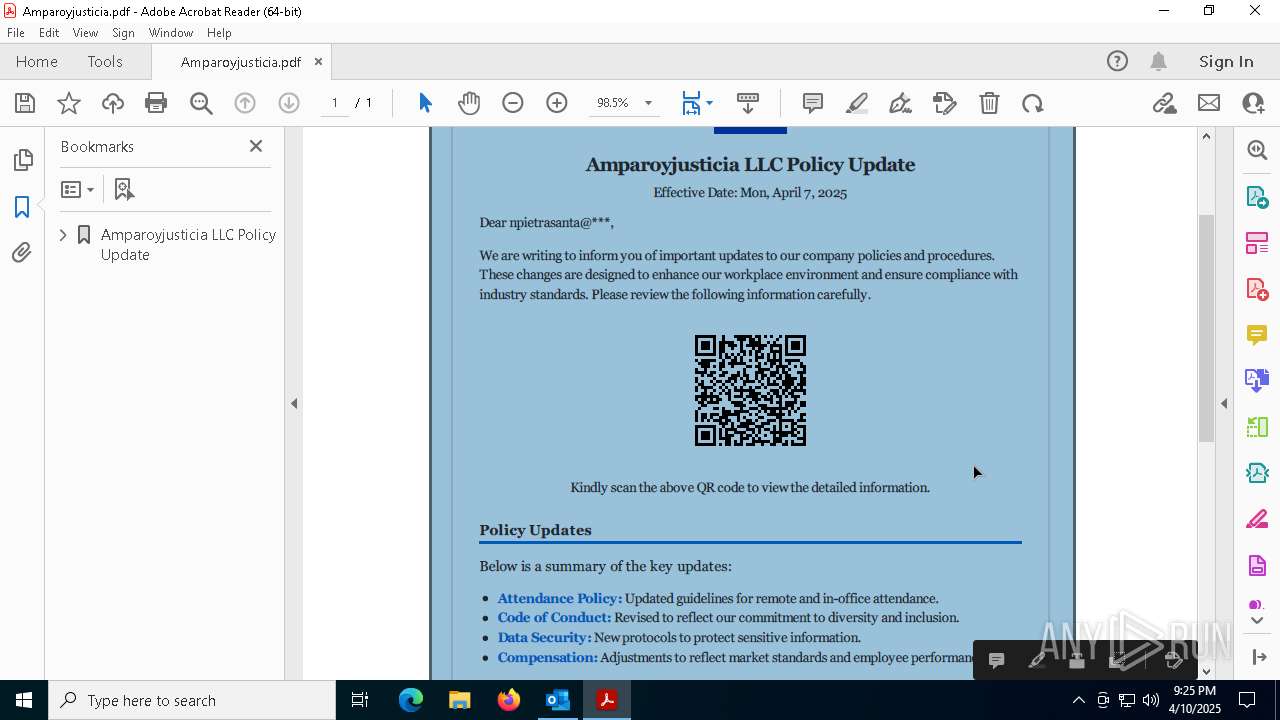
Task: Open Comment tool in right pane
Action: pyautogui.click(x=1257, y=334)
